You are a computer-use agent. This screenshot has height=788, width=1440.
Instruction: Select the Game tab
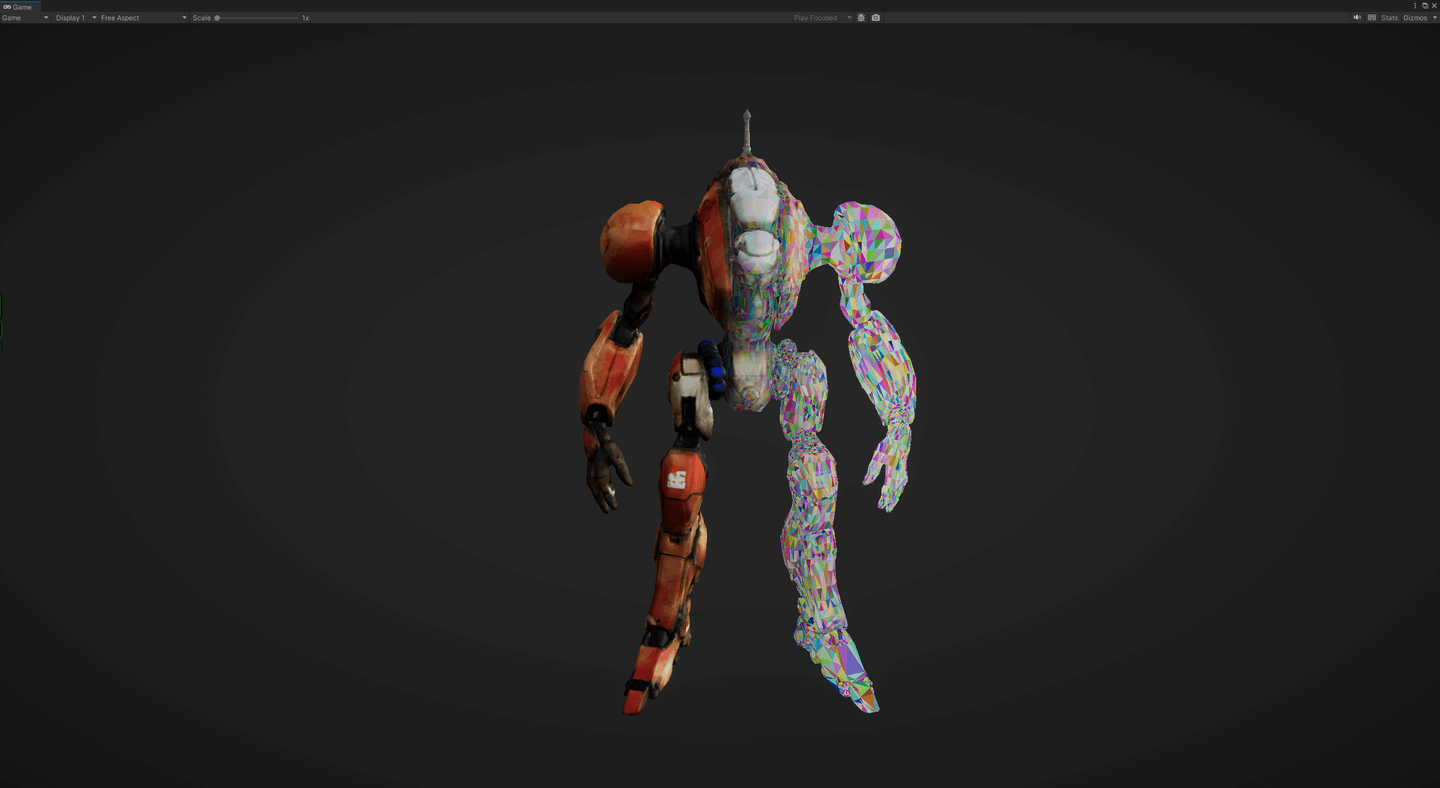click(18, 6)
